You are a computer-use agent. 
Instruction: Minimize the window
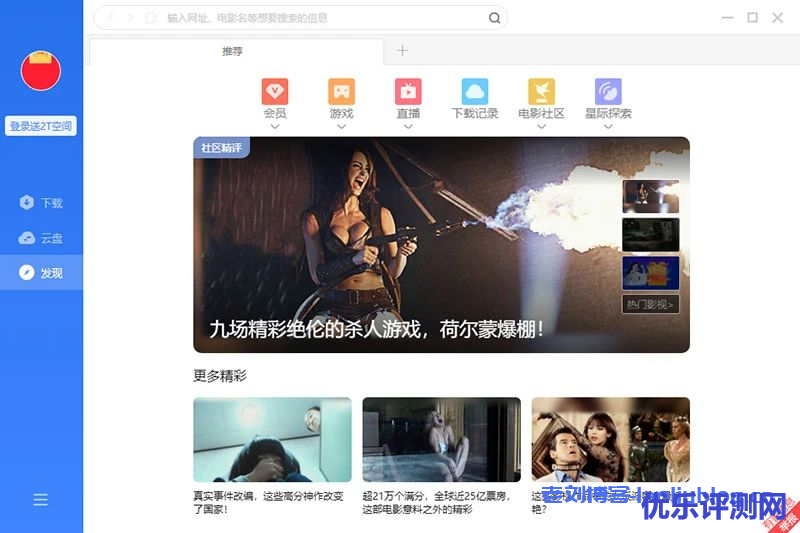pyautogui.click(x=727, y=18)
